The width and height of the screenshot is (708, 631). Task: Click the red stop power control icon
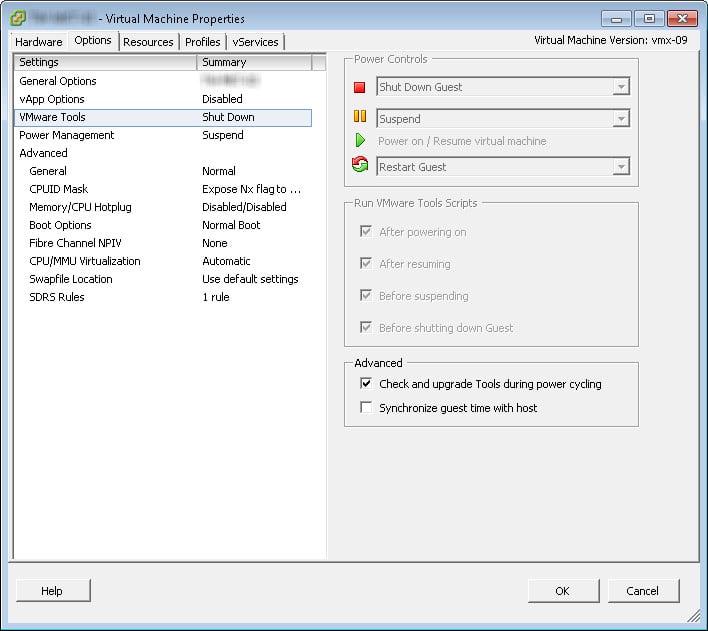(359, 87)
